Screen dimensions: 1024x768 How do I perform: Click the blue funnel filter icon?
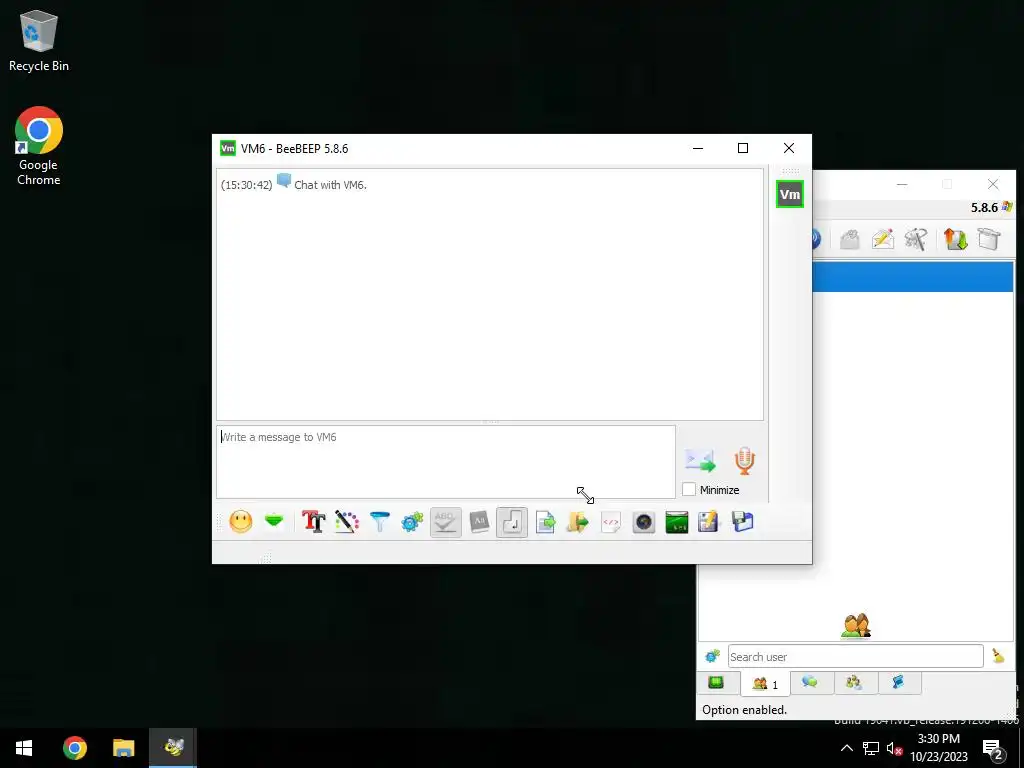[x=379, y=522]
